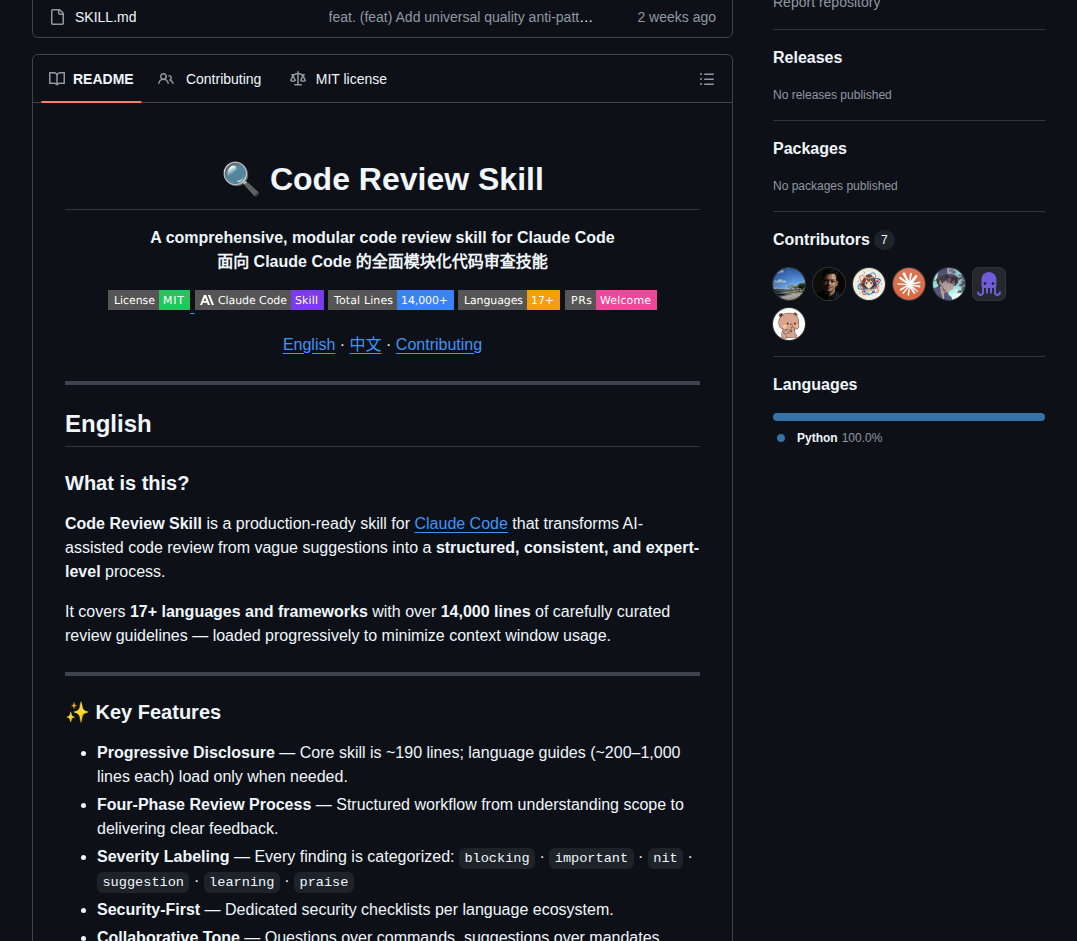1077x941 pixels.
Task: Click the Contributing people icon
Action: (x=166, y=79)
